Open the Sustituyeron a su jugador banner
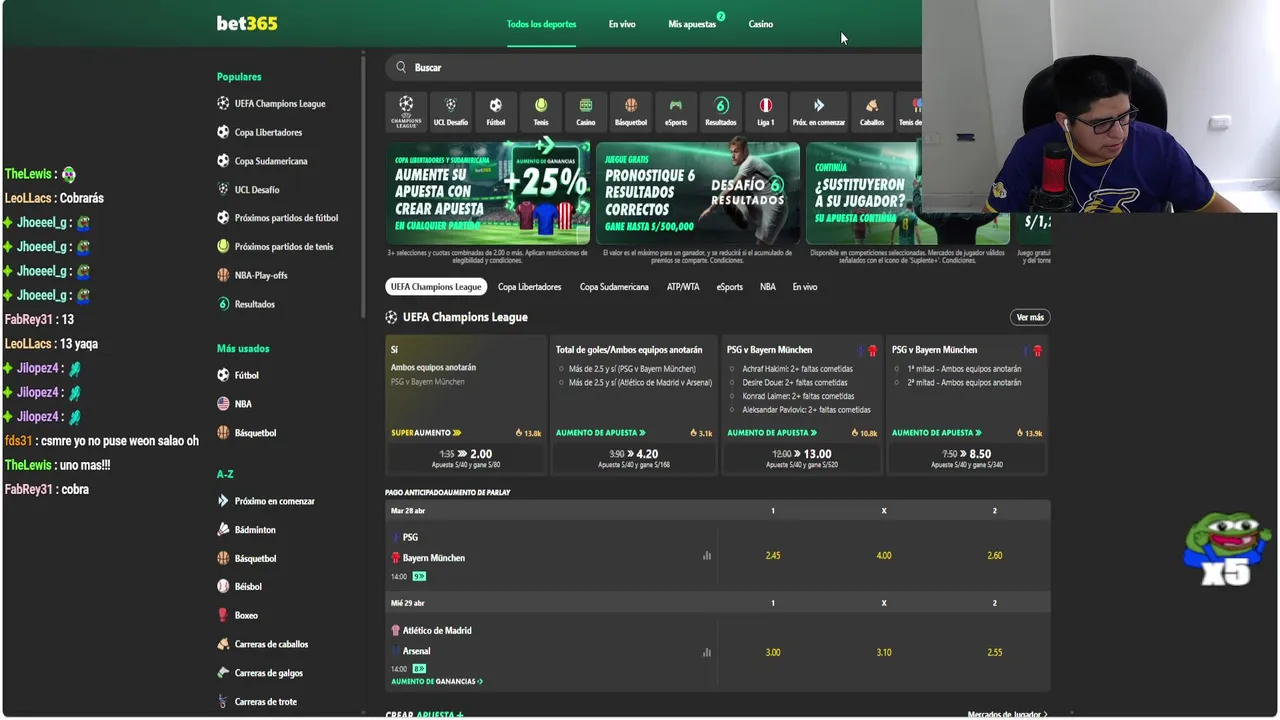The image size is (1280, 720). [908, 193]
